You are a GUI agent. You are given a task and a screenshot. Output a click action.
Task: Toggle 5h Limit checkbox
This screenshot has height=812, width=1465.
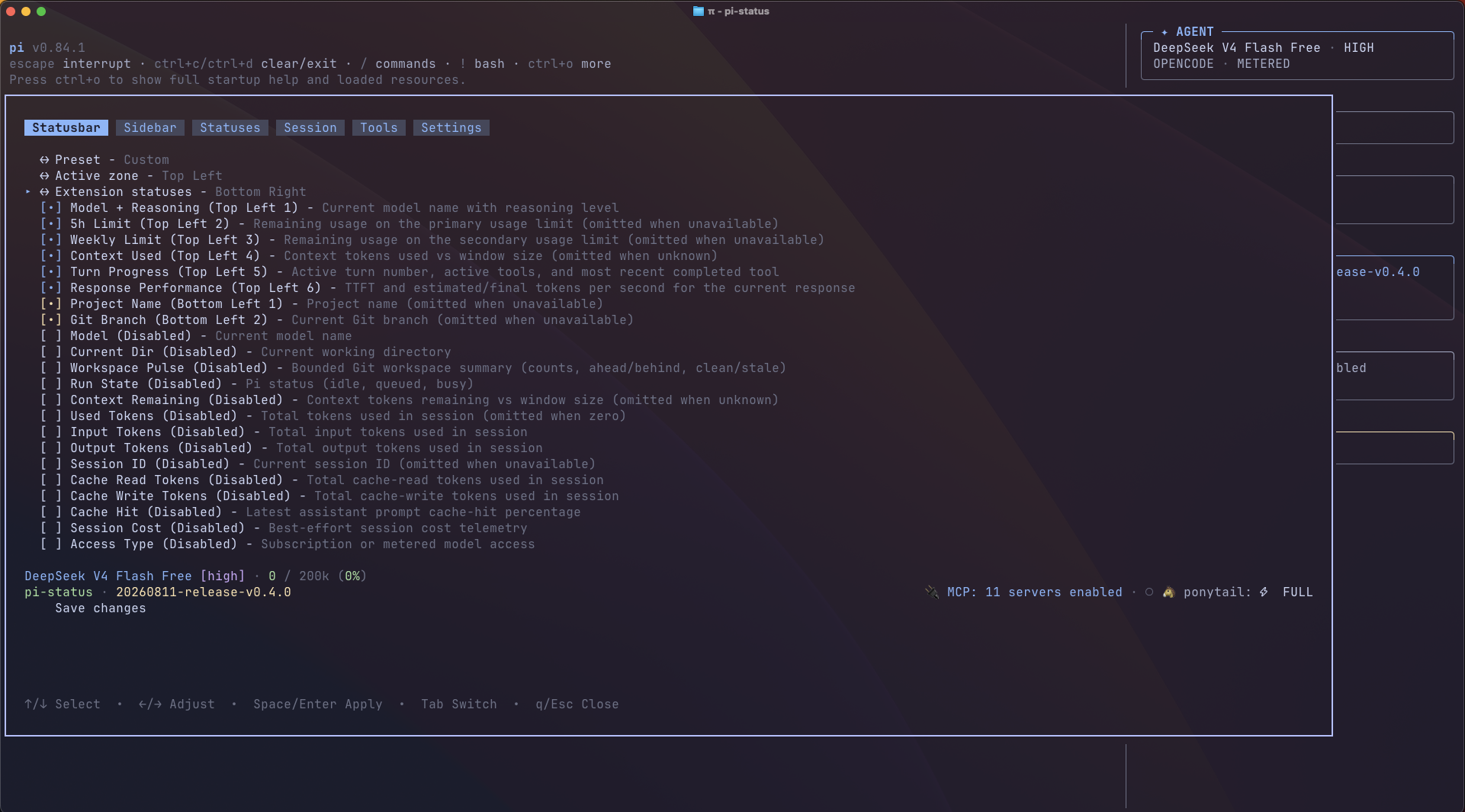click(51, 224)
